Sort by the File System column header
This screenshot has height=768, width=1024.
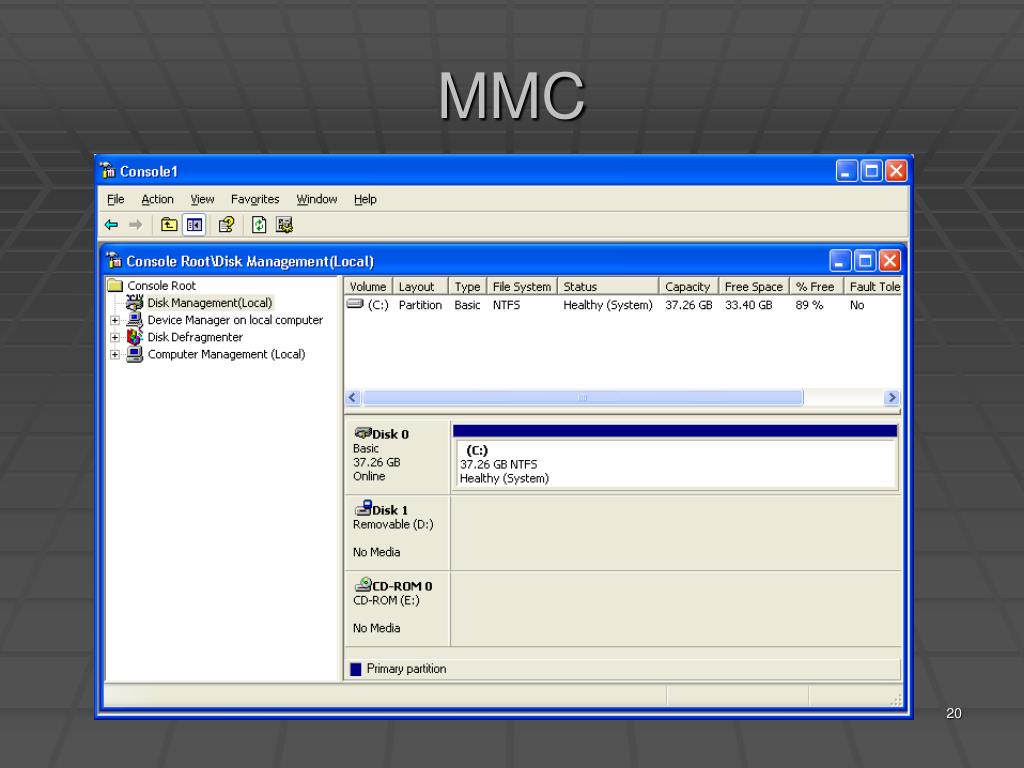pyautogui.click(x=522, y=287)
